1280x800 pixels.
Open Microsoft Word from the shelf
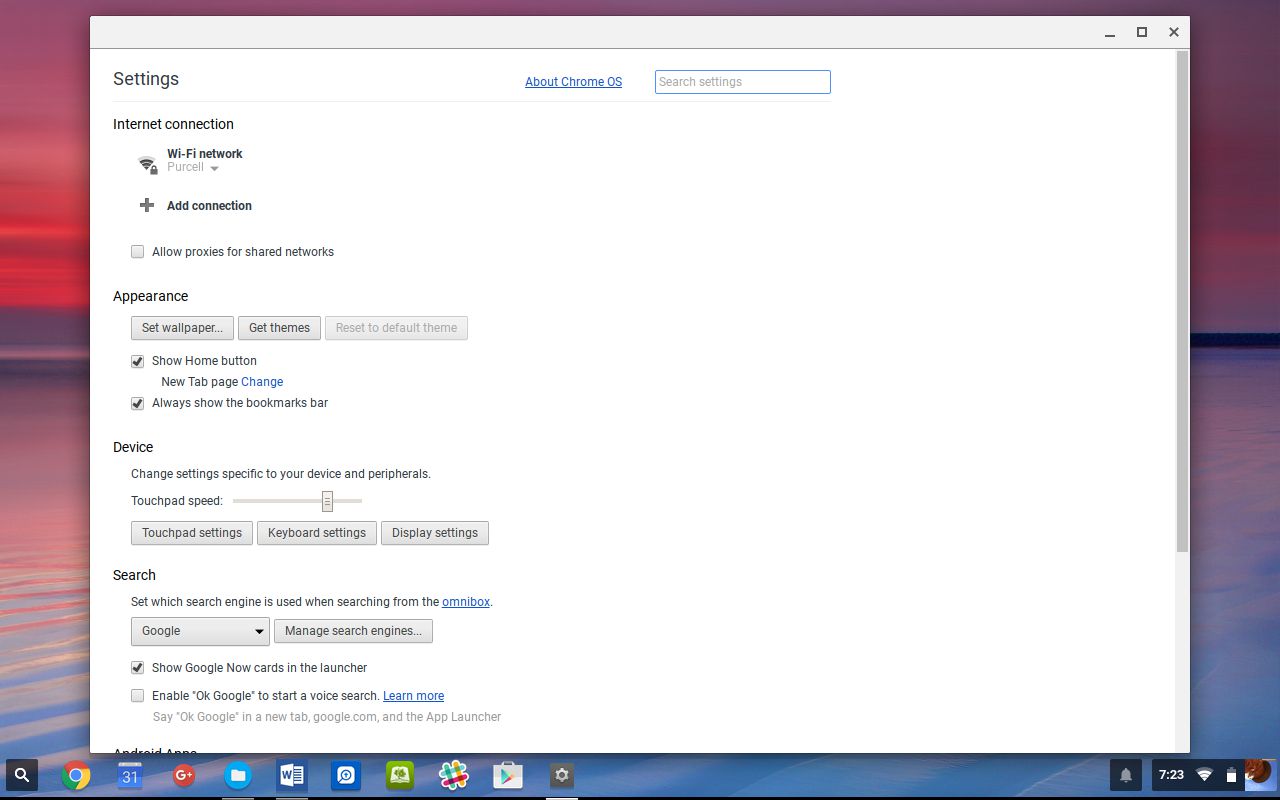[292, 775]
